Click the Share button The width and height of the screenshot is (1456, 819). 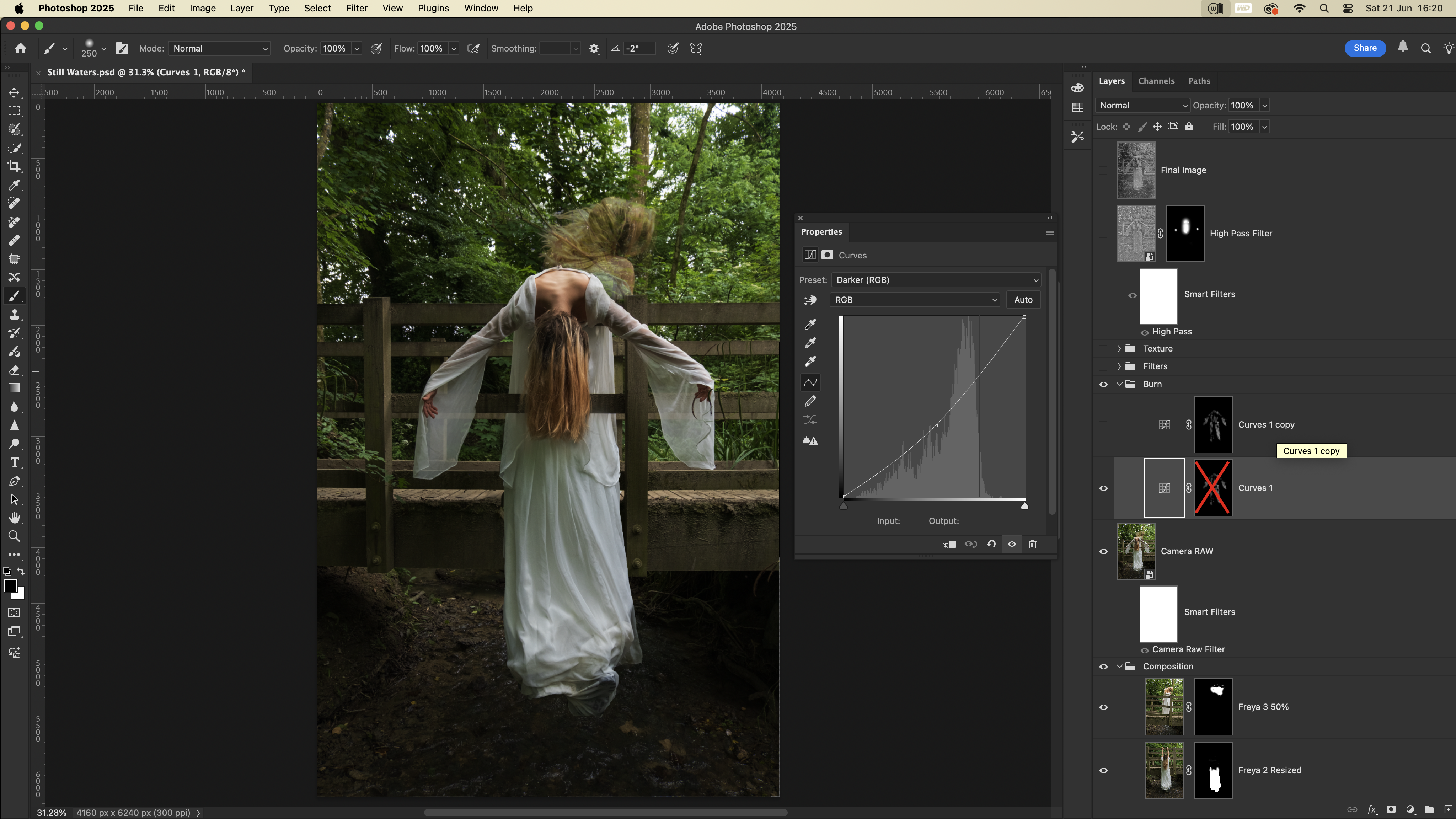1364,48
